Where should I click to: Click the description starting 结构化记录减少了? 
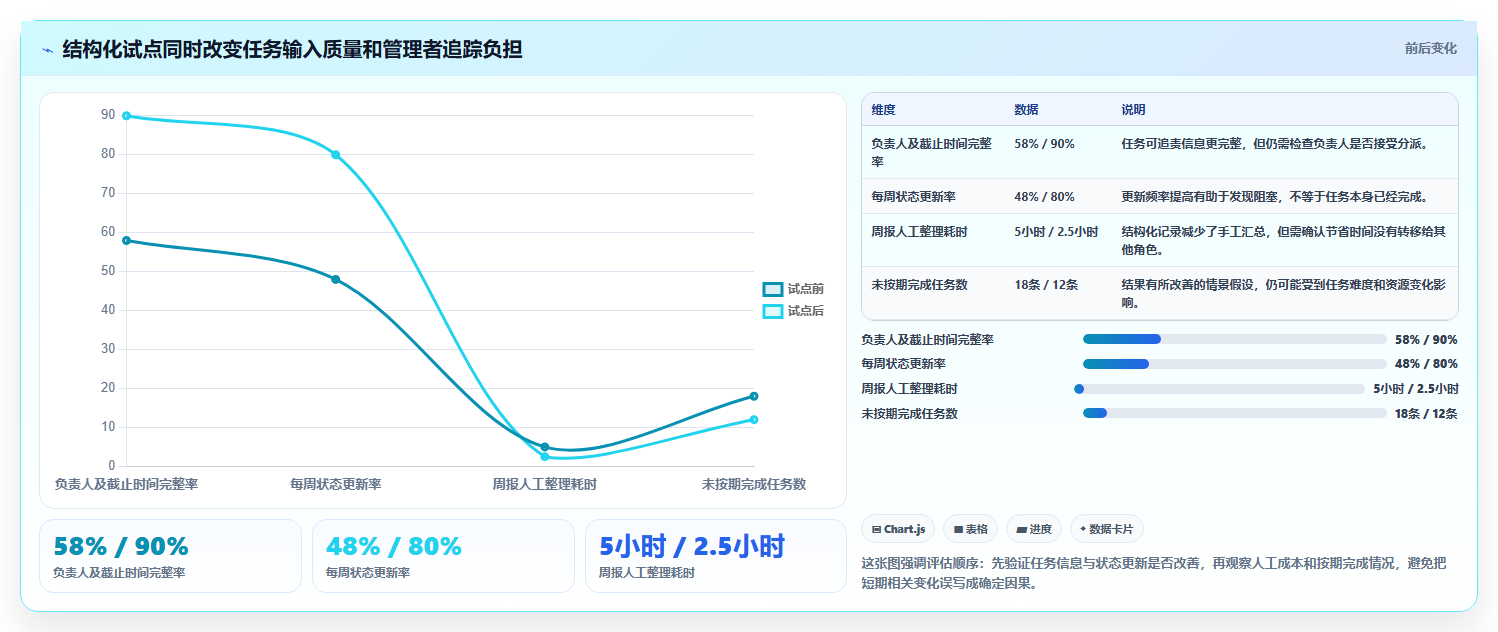[x=1284, y=241]
